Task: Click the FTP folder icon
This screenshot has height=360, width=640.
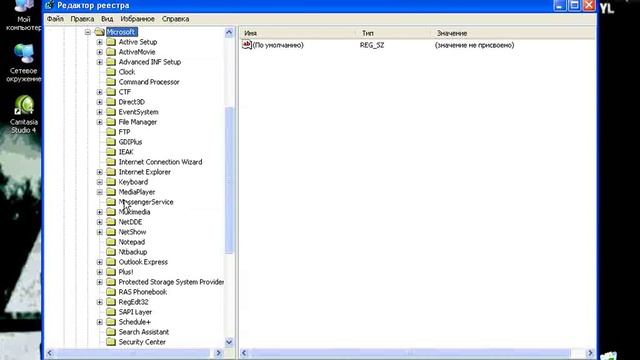Action: 111,132
